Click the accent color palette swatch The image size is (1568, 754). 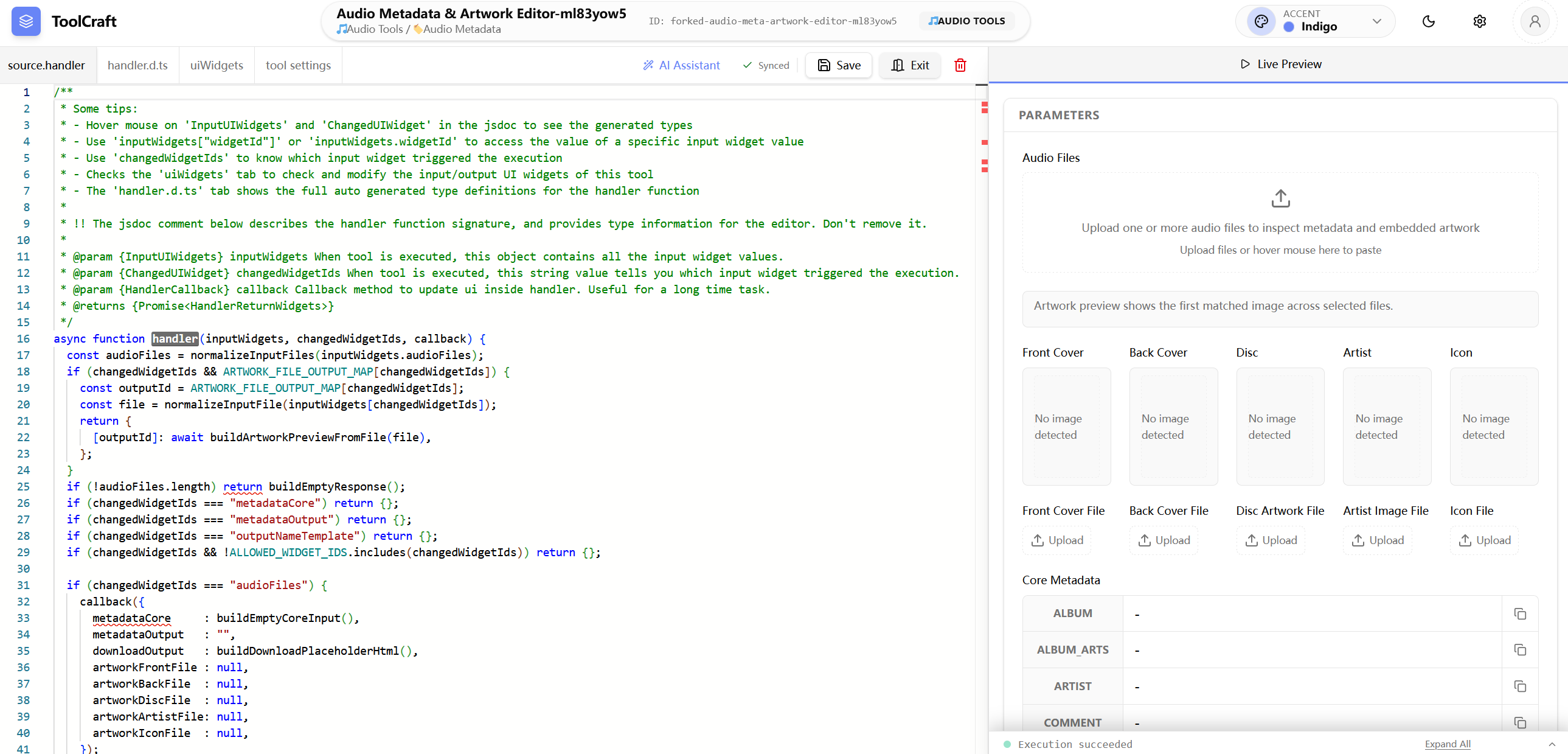coord(1261,21)
